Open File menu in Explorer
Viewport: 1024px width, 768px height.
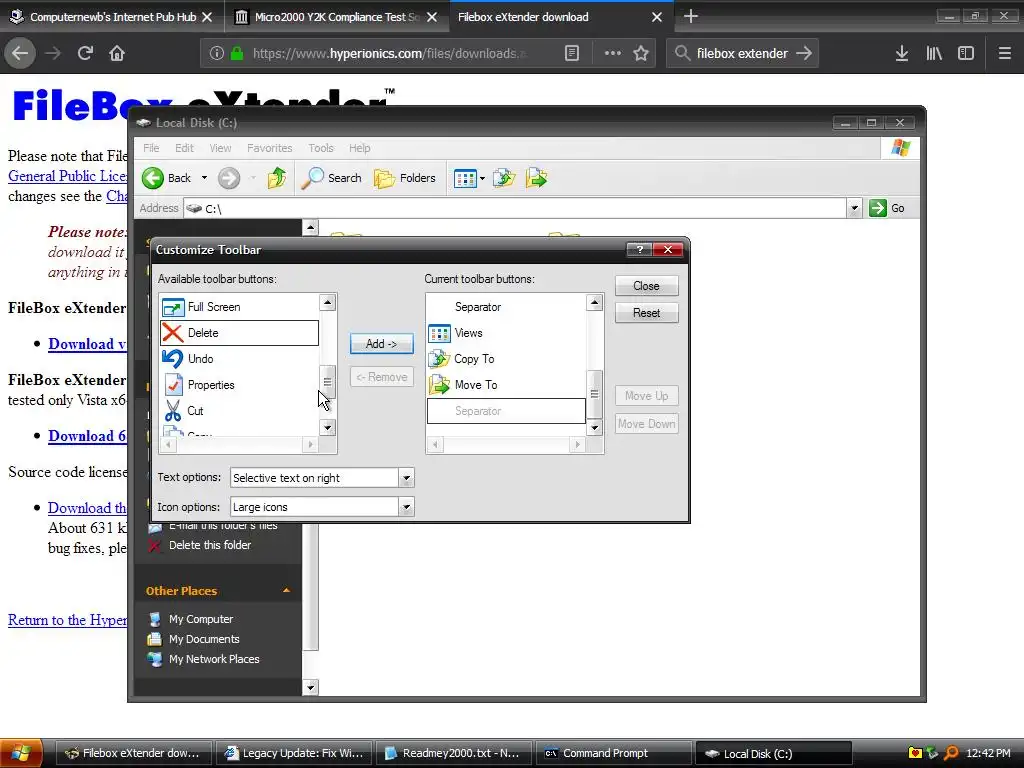151,148
